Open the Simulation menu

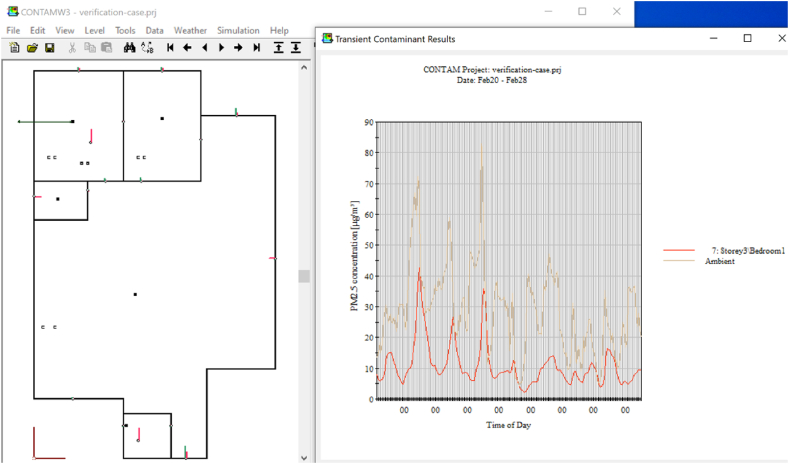[x=237, y=31]
